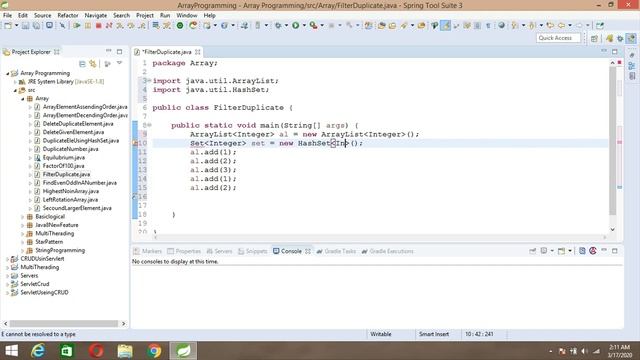Click the error marker on line 10
The height and width of the screenshot is (360, 640).
click(x=135, y=143)
